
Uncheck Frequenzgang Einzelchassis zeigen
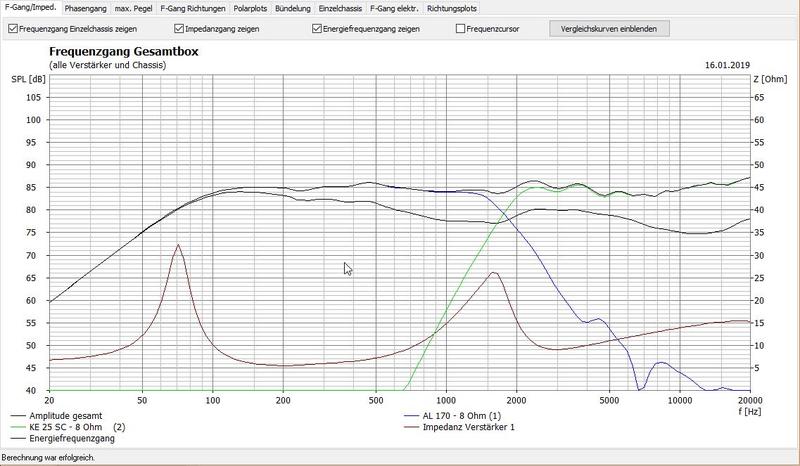[x=13, y=29]
